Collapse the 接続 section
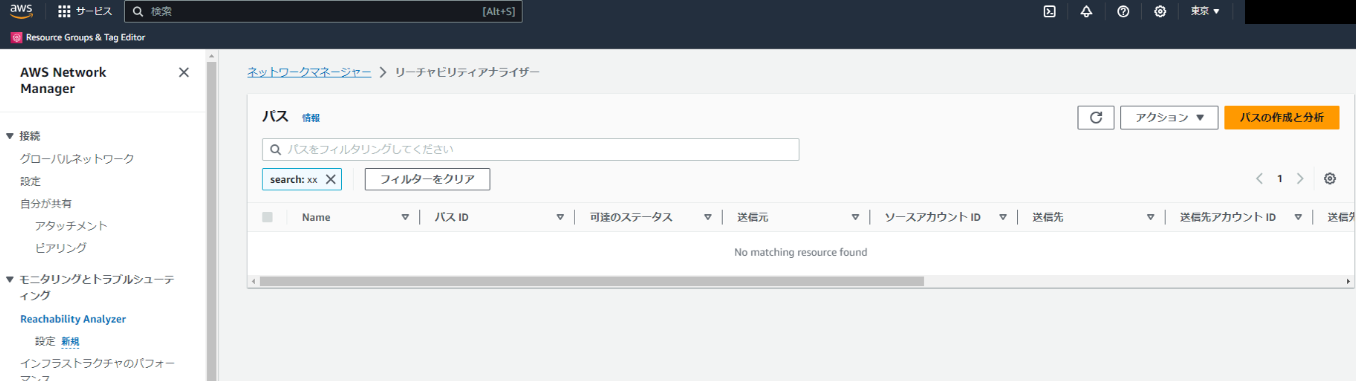 pyautogui.click(x=10, y=136)
